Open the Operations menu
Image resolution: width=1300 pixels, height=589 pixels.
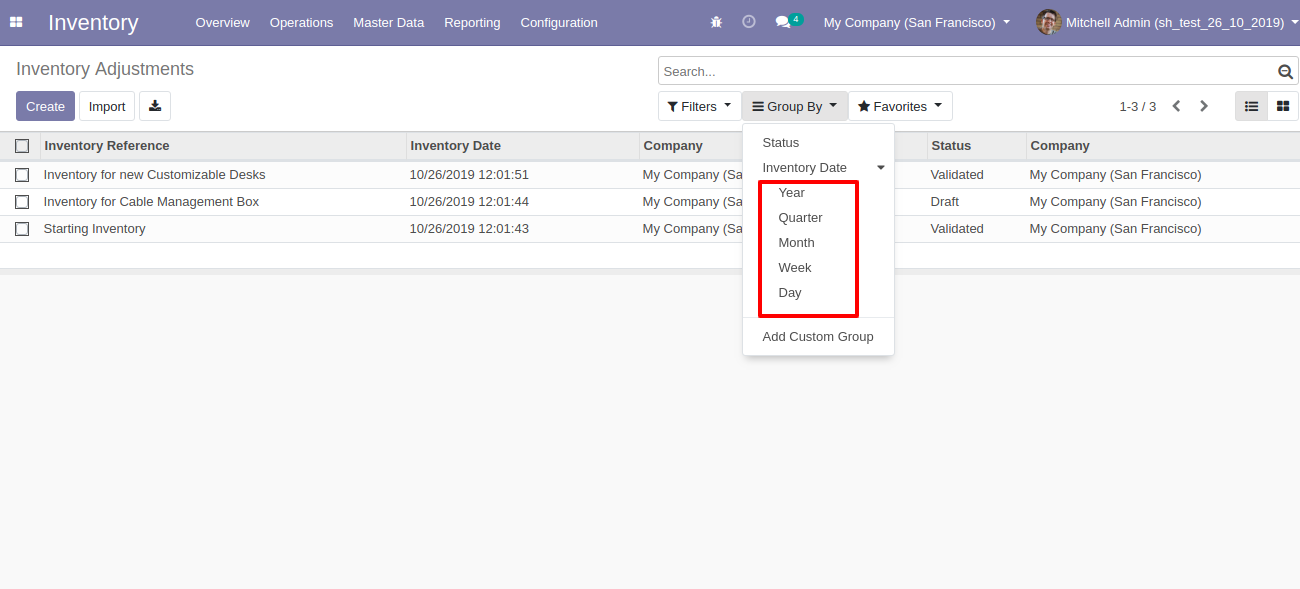(301, 22)
